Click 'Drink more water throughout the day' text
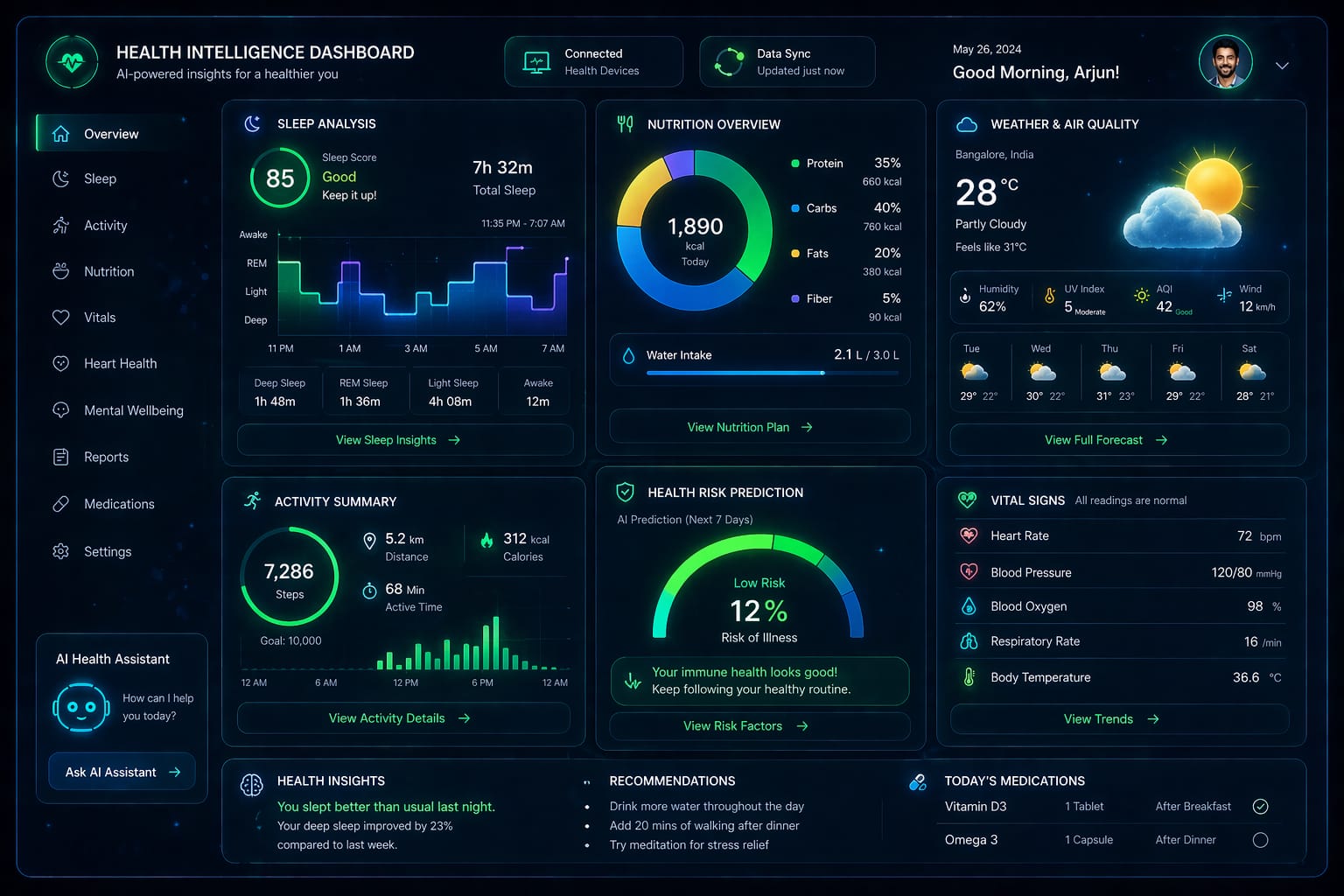 707,806
